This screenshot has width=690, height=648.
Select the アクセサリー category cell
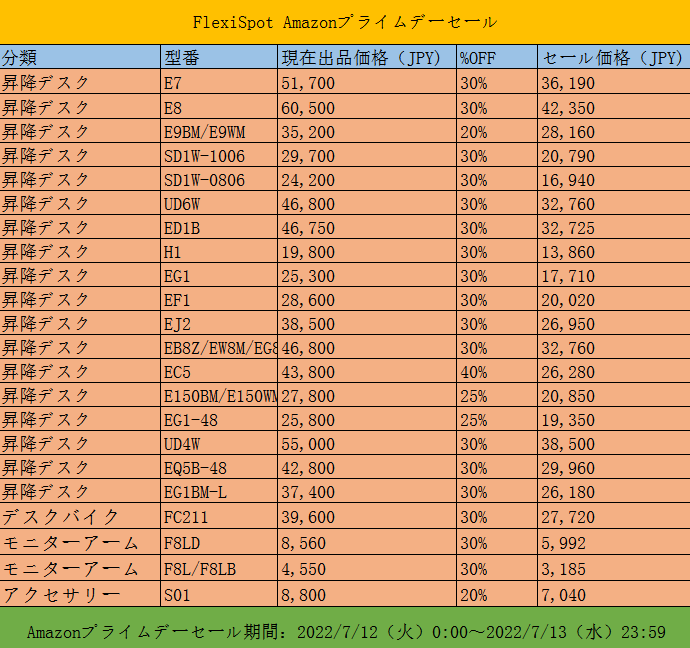[x=80, y=594]
